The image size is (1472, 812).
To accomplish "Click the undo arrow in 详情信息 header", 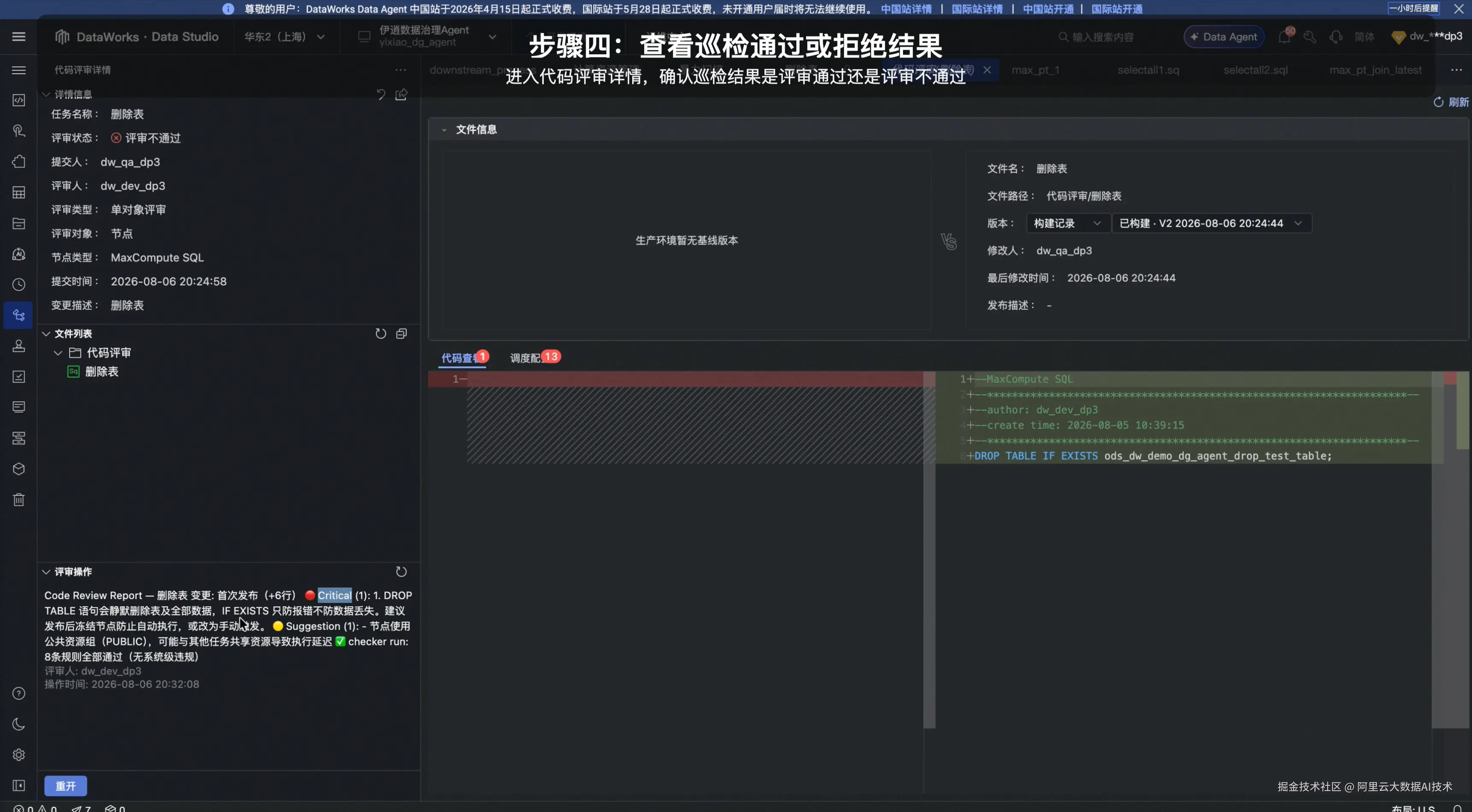I will 381,94.
